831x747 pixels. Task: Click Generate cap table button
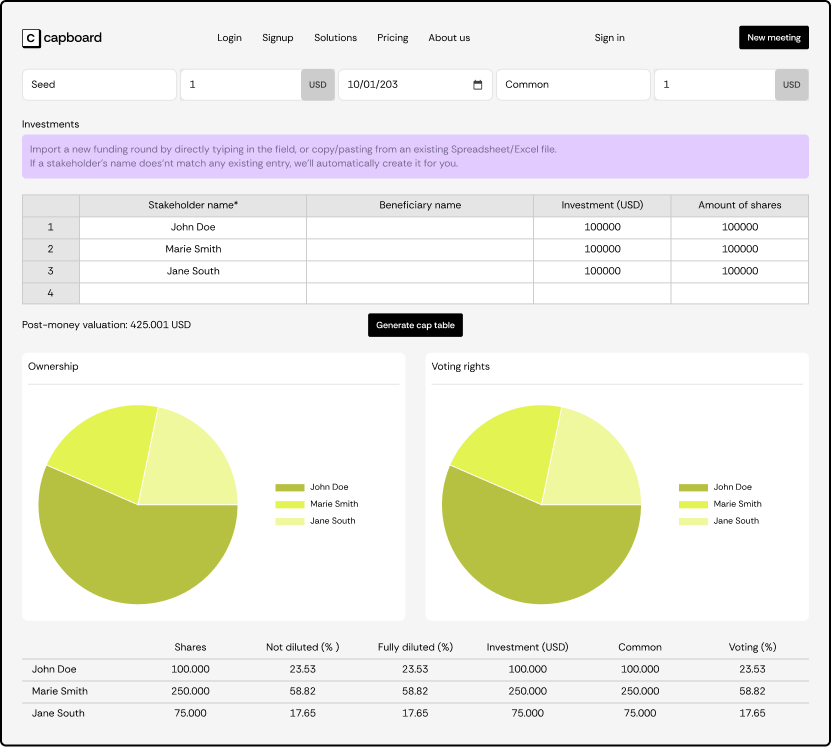point(415,325)
